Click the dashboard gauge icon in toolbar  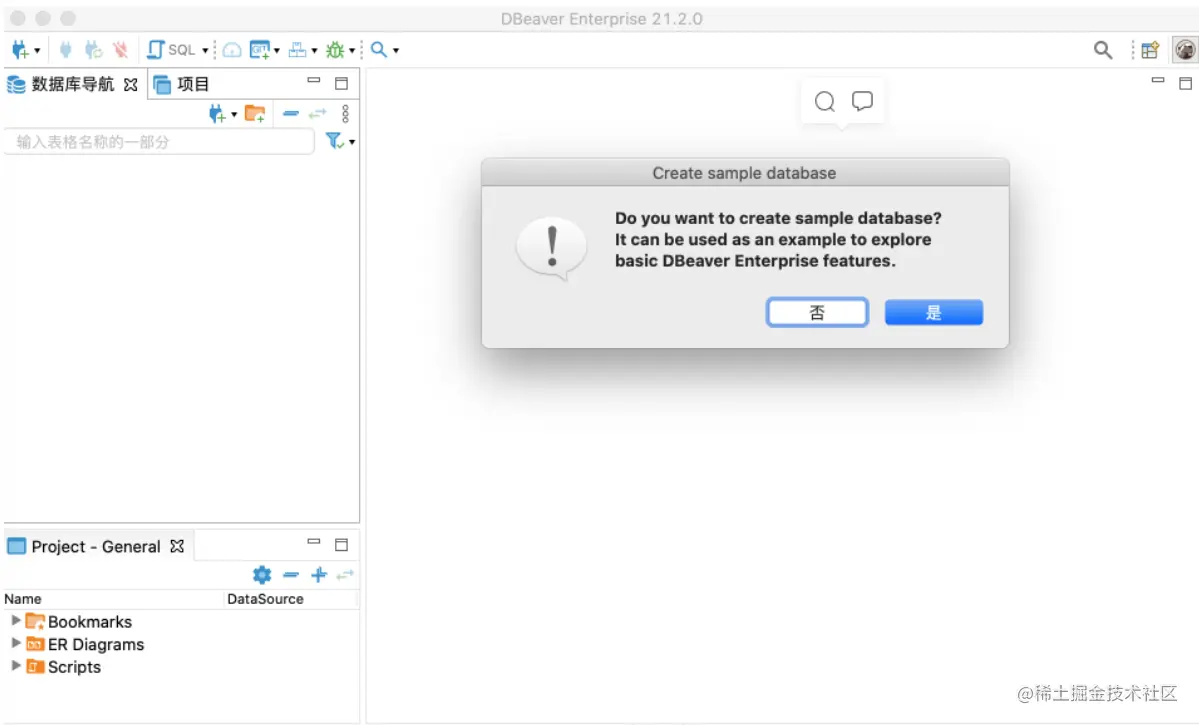pos(232,50)
